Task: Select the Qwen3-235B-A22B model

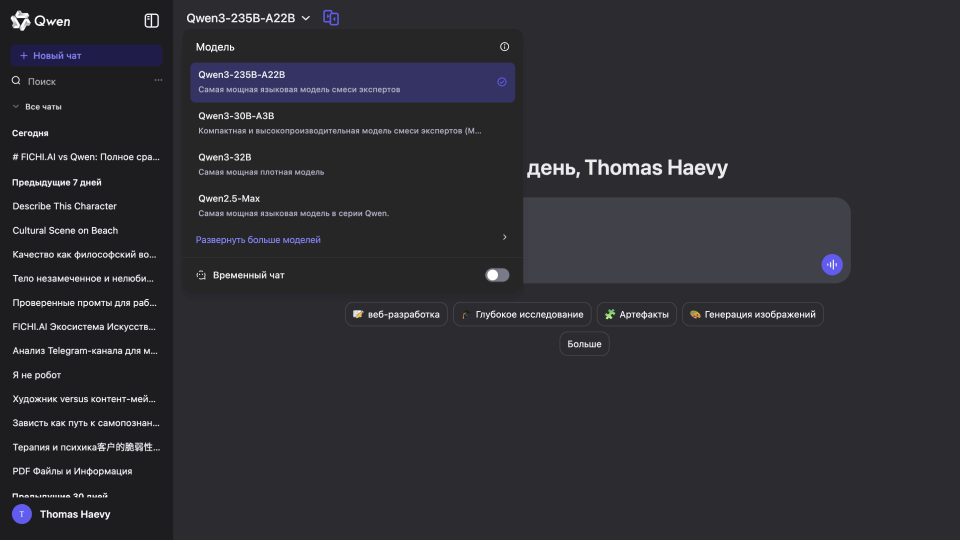Action: [353, 82]
